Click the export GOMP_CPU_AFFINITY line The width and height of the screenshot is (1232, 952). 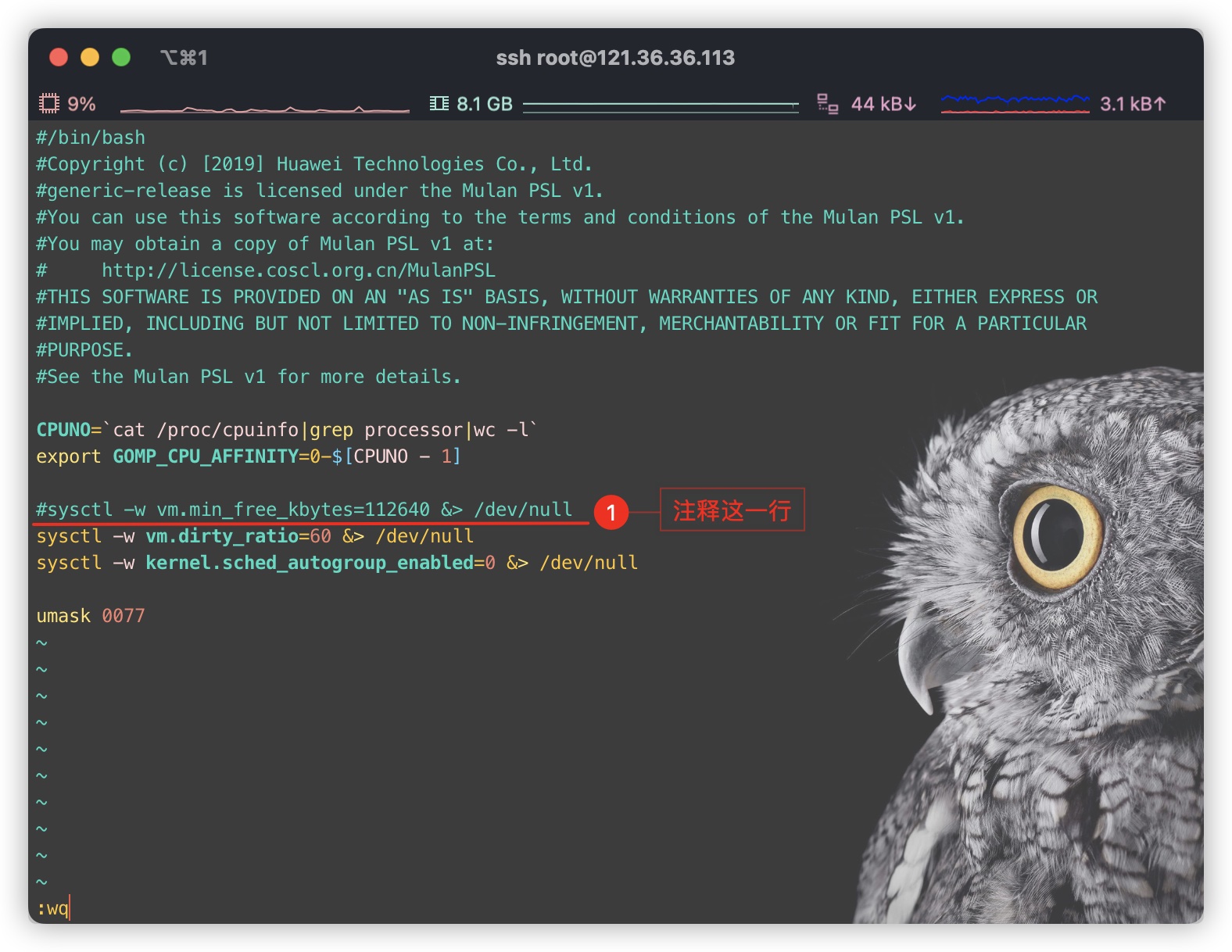click(x=249, y=456)
